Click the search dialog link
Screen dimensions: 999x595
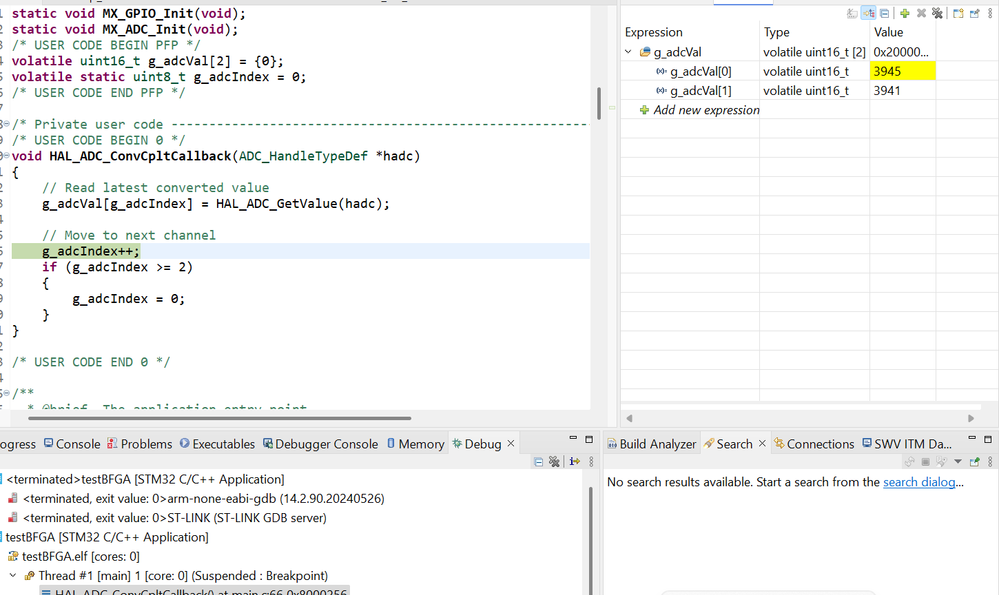919,482
